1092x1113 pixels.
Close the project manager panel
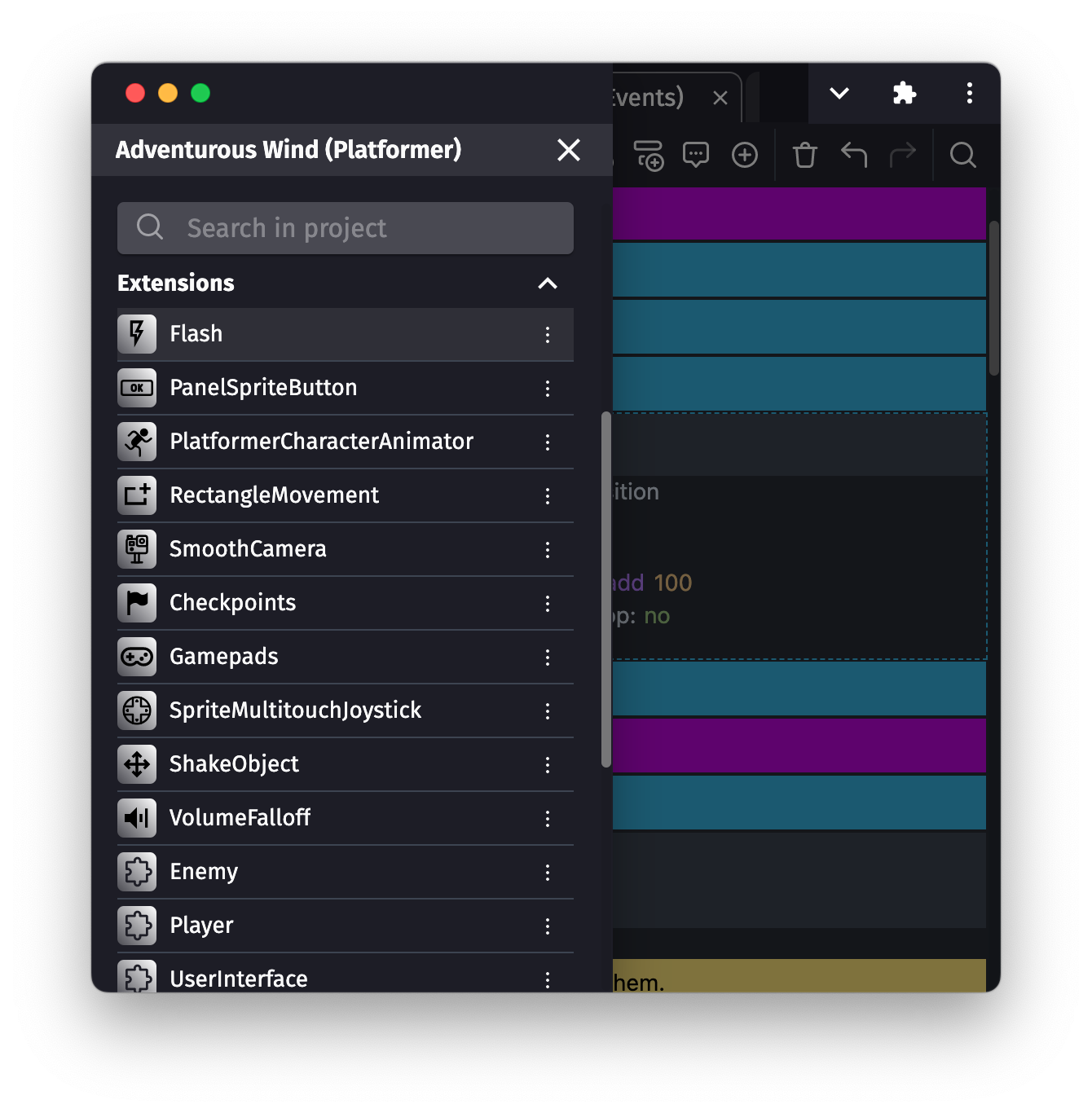[x=568, y=150]
